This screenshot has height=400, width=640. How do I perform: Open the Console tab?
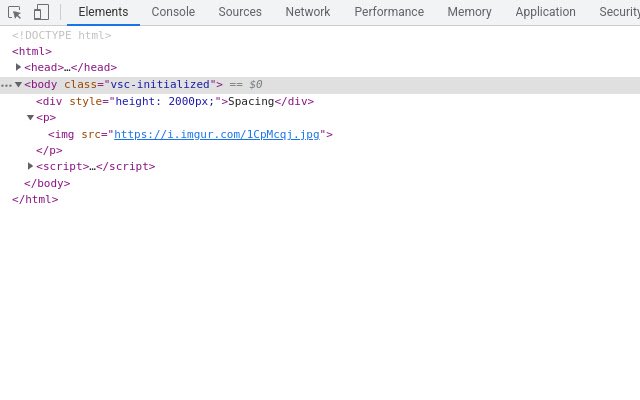[x=173, y=12]
